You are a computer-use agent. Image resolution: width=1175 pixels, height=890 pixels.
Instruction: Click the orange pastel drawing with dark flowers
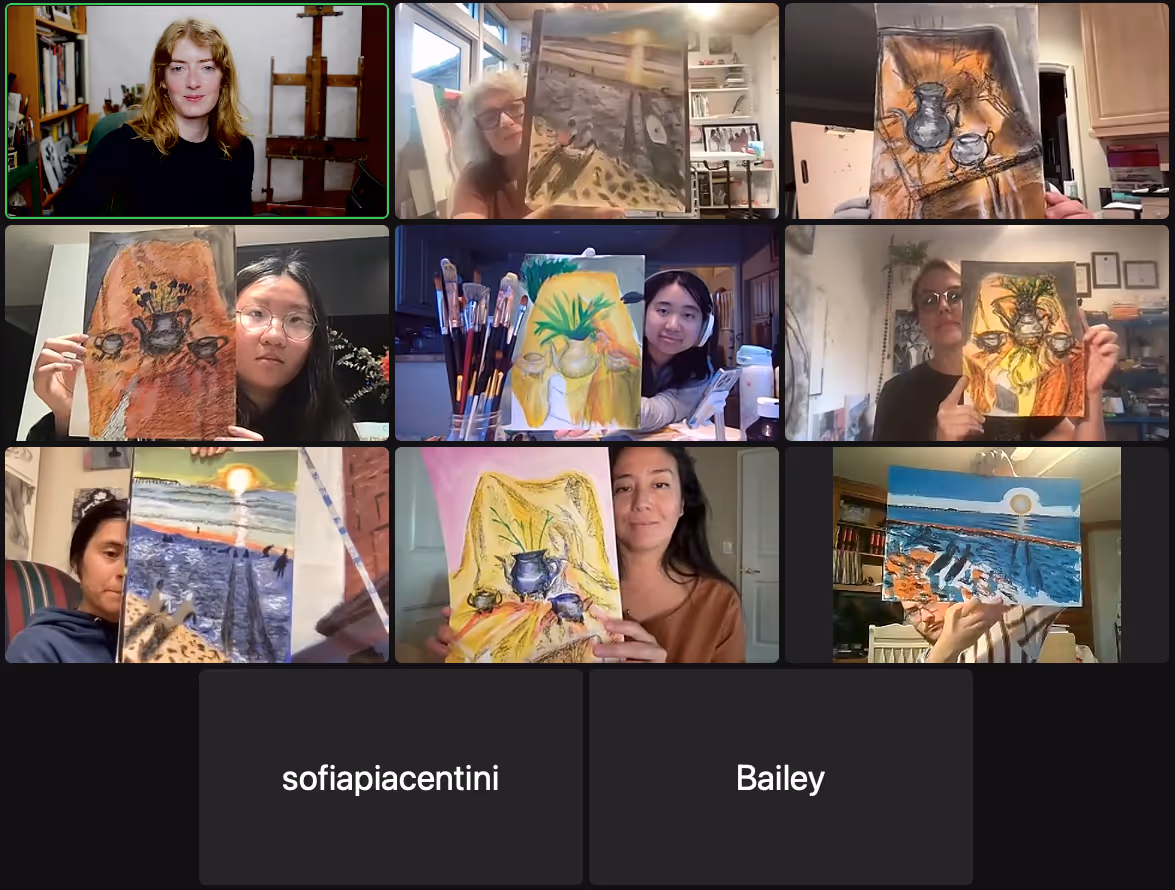pyautogui.click(x=160, y=333)
